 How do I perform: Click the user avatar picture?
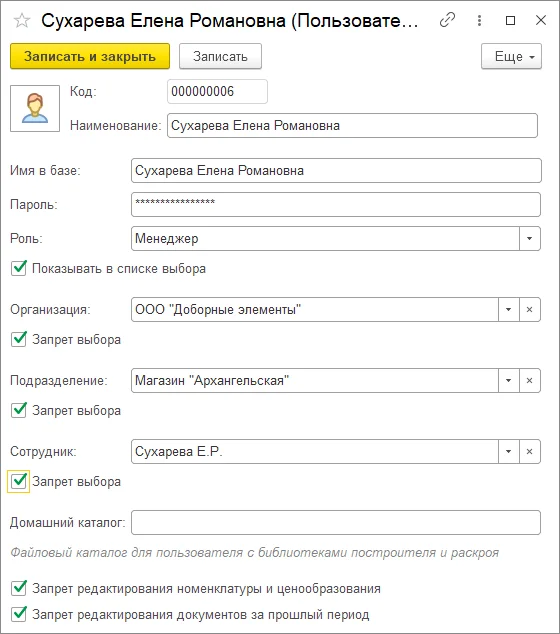click(35, 108)
